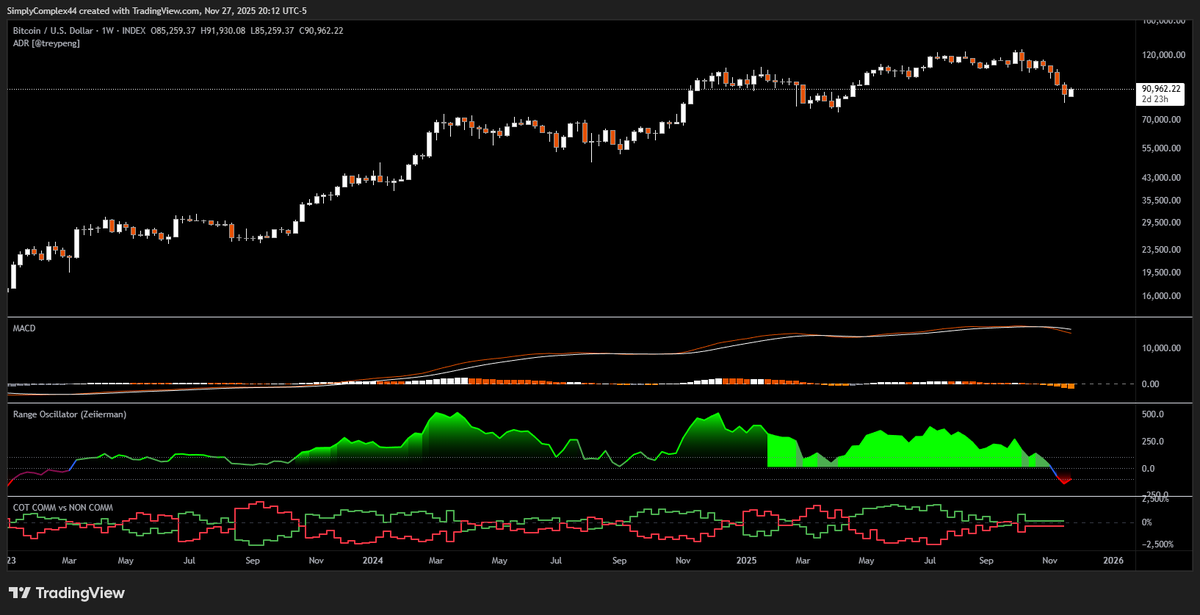The width and height of the screenshot is (1200, 615).
Task: Click the COT pane 0% scale label
Action: [x=1148, y=523]
